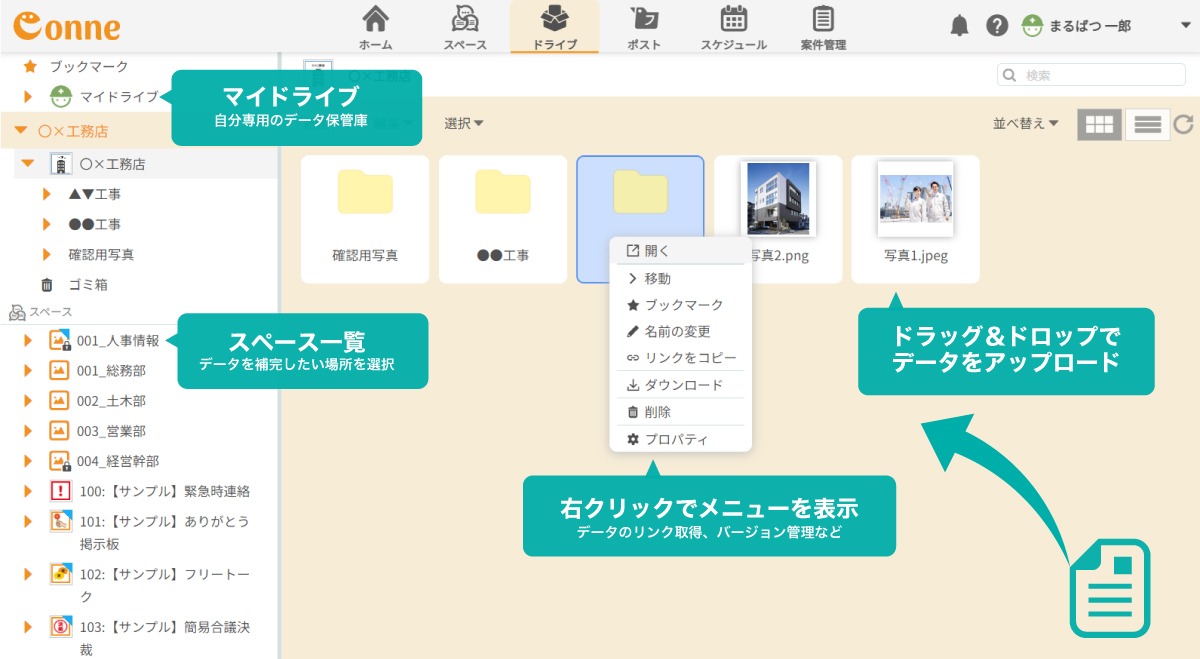
Task: Choose 名前の変更 from context menu
Action: tap(676, 331)
